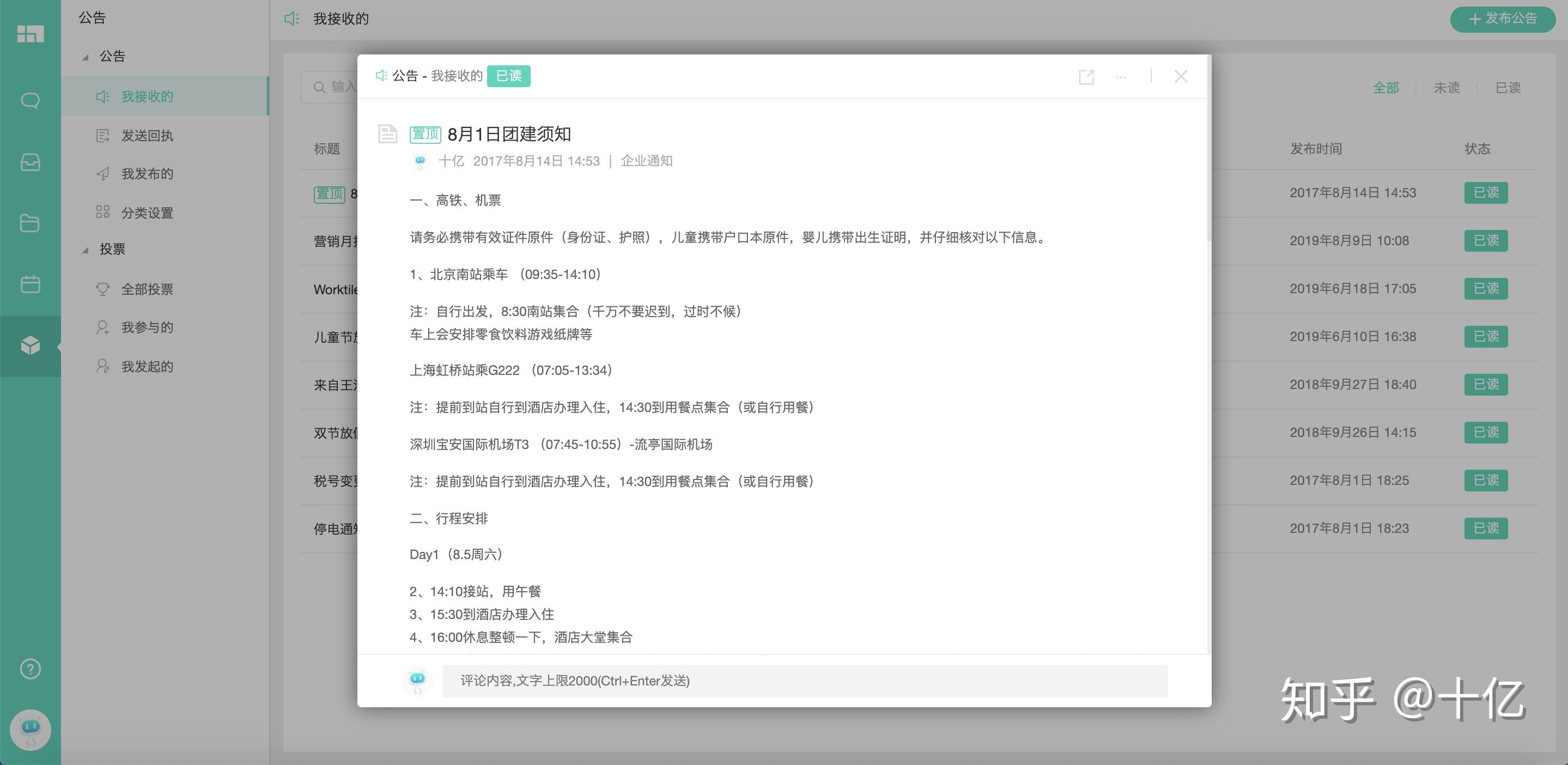Switch to the 未读 filter tab
1568x765 pixels.
(x=1447, y=88)
